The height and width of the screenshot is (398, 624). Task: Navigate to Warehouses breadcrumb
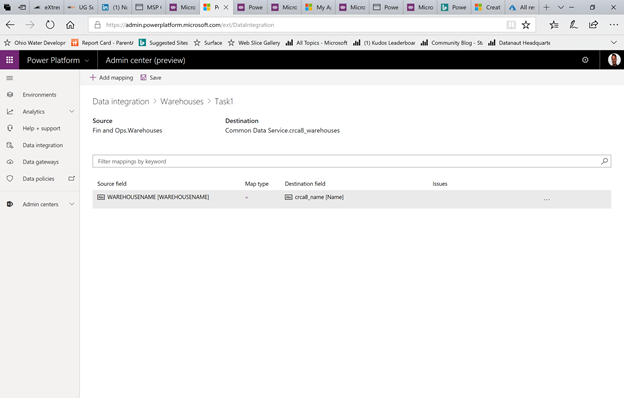tap(182, 101)
